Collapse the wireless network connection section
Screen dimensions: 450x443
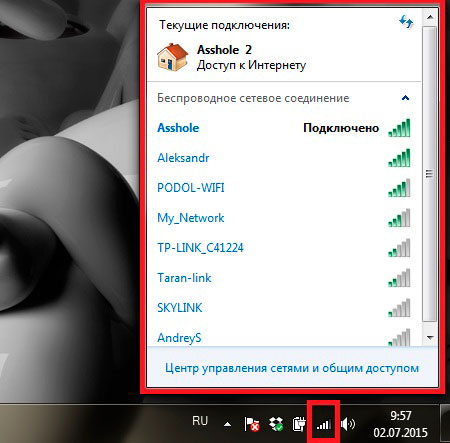pyautogui.click(x=405, y=98)
